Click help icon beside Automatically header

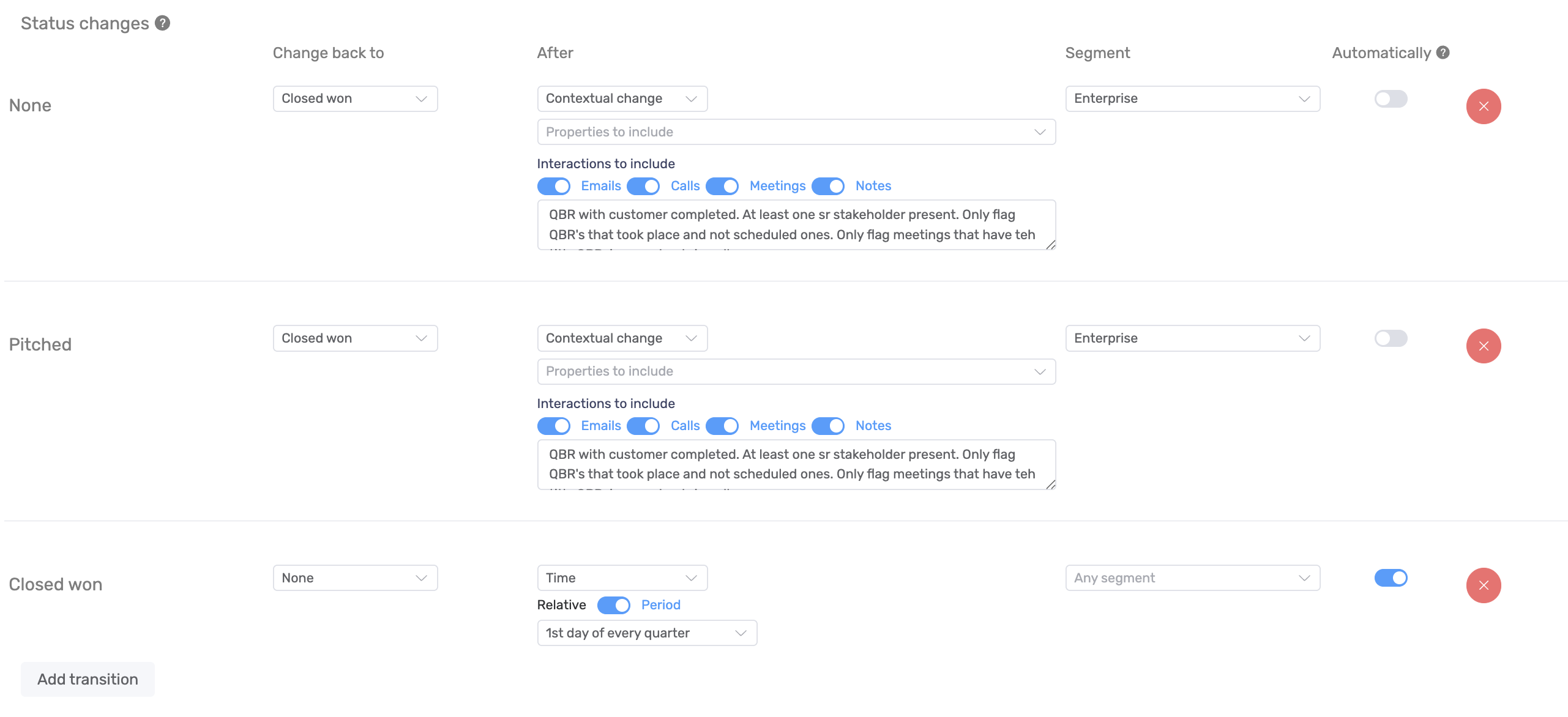(1443, 53)
